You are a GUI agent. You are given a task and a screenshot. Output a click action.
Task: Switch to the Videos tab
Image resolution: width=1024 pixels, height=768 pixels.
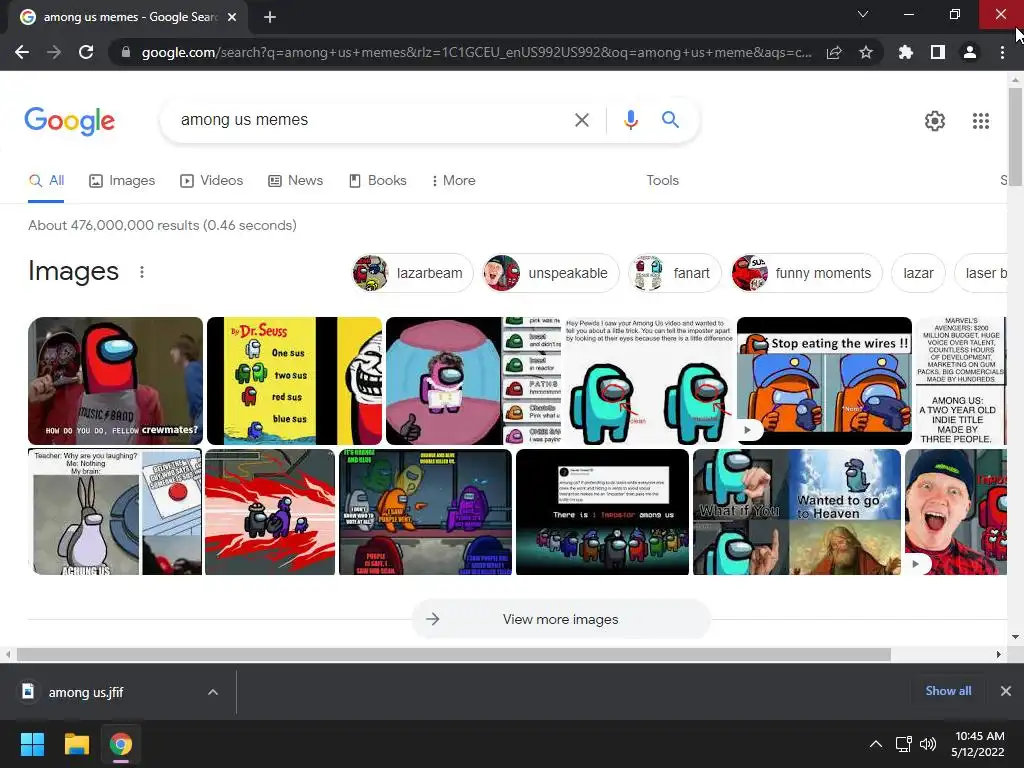click(212, 181)
